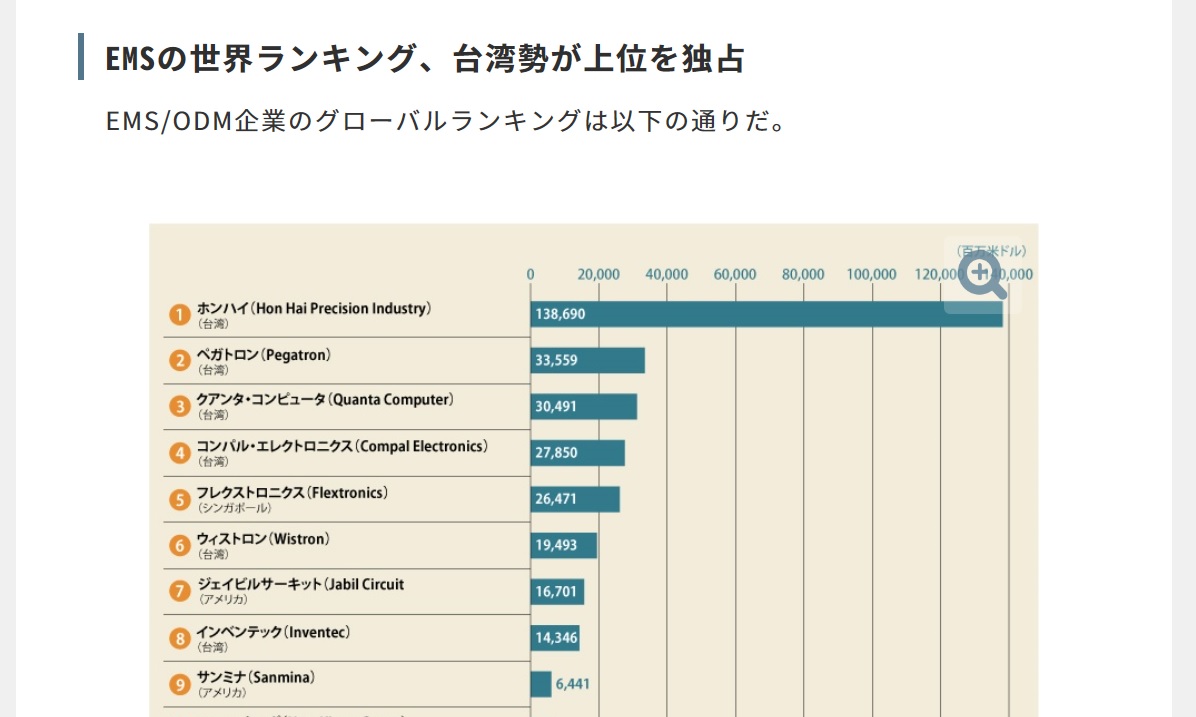Screen dimensions: 1196x717
Task: Open the EMS ranking chart image
Action: pyautogui.click(x=593, y=470)
